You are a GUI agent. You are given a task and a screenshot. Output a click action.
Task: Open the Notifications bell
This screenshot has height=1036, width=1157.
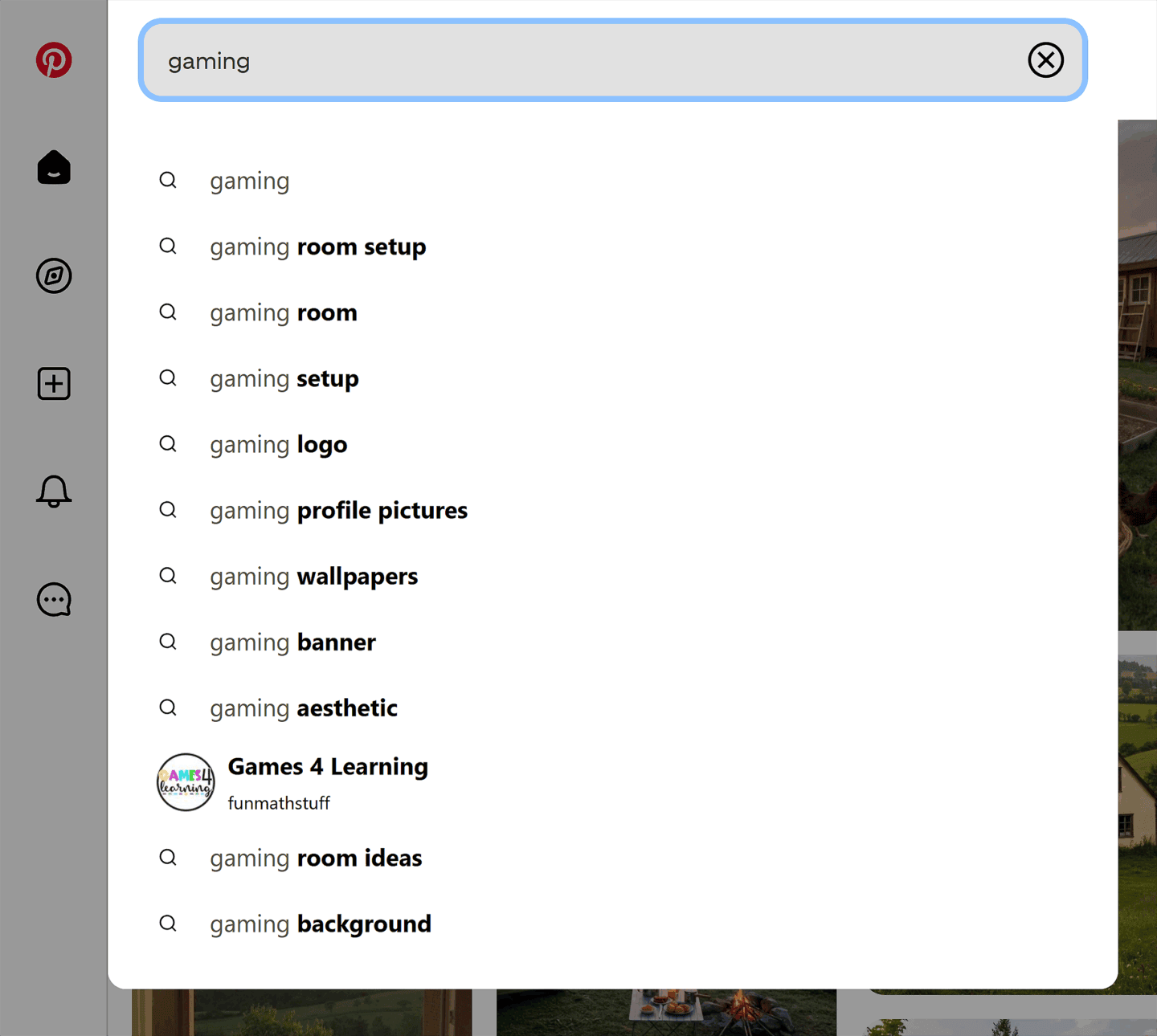click(53, 491)
